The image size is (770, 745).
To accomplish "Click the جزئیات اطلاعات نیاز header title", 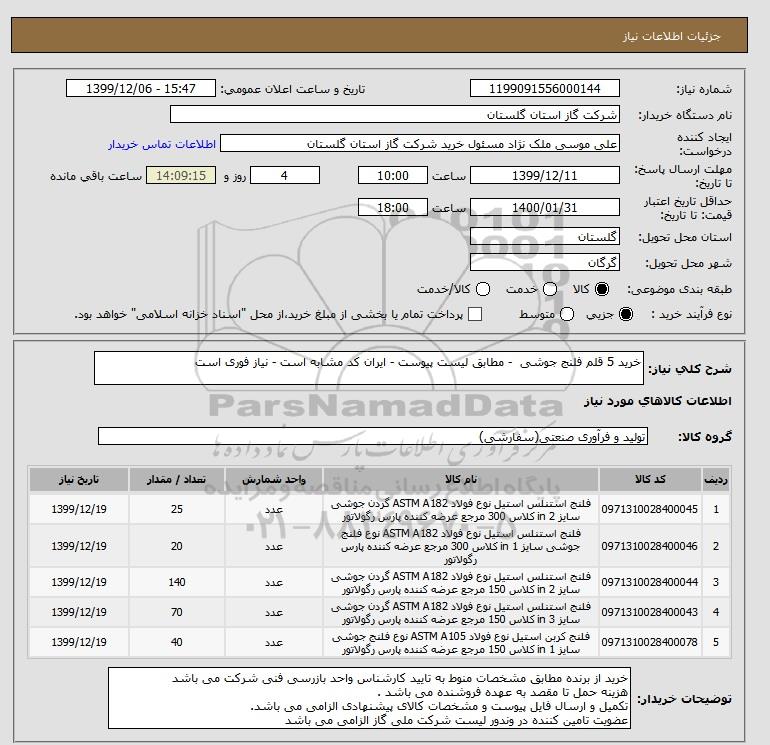I will 671,36.
